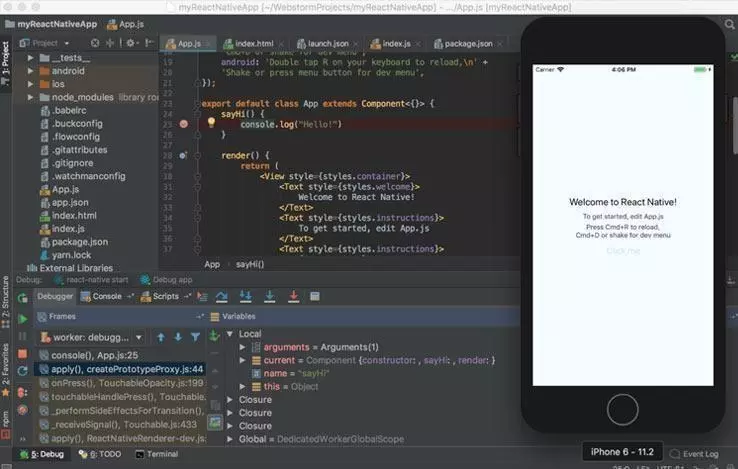Expand the arguments variable
The image size is (738, 469).
click(x=242, y=347)
